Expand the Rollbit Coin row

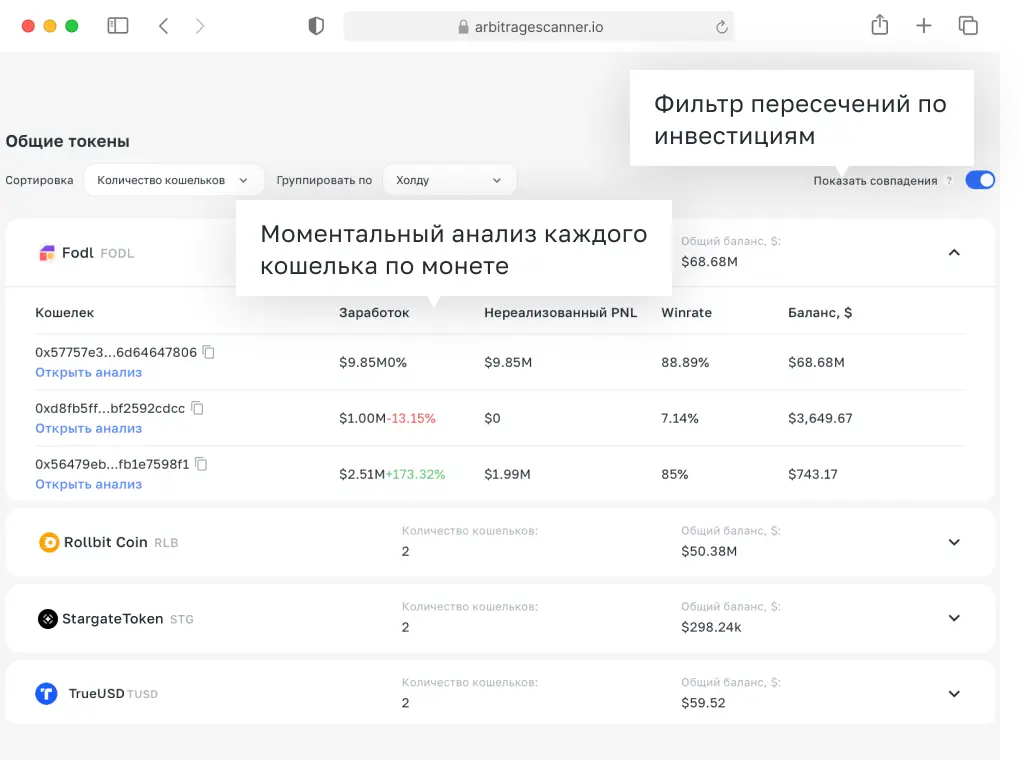coord(954,542)
